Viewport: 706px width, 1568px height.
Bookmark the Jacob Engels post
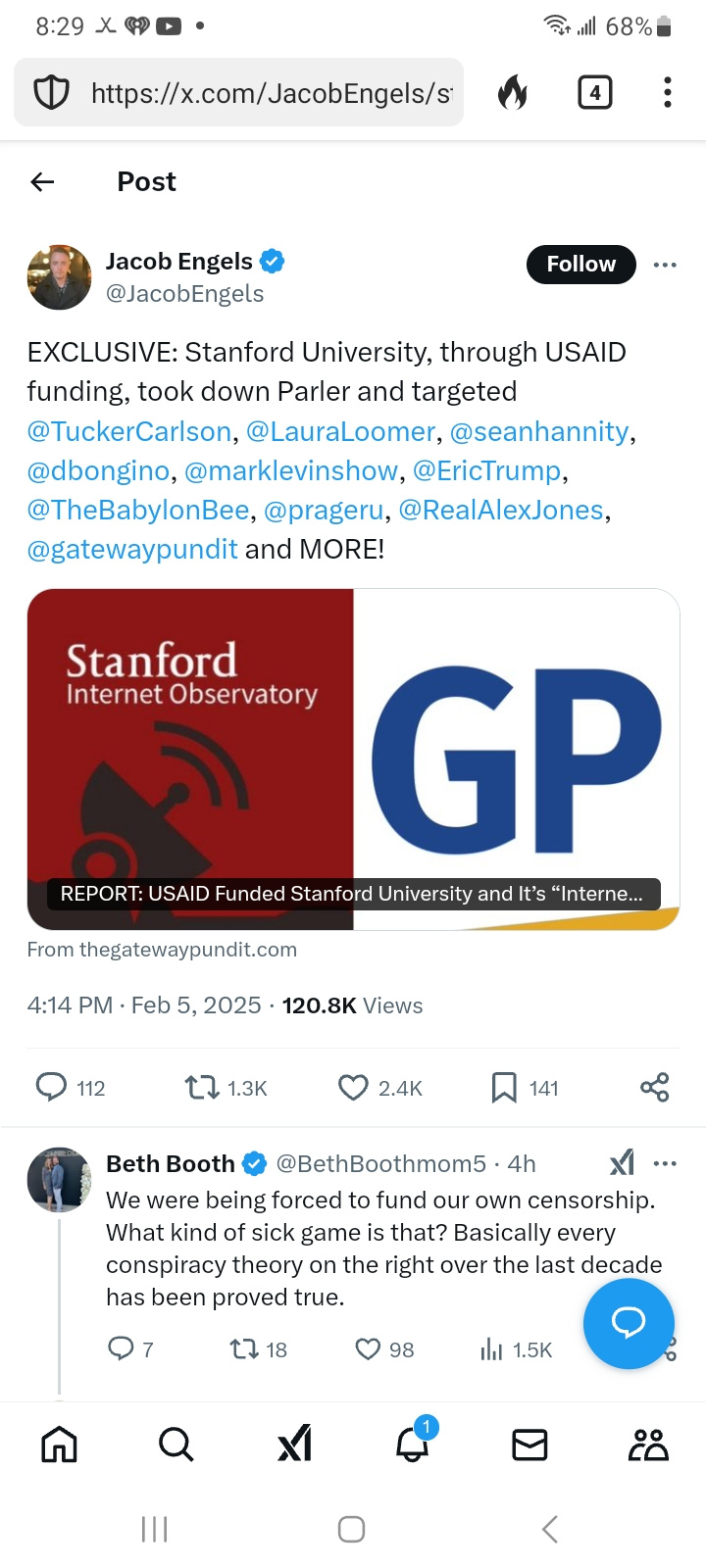(x=503, y=1087)
